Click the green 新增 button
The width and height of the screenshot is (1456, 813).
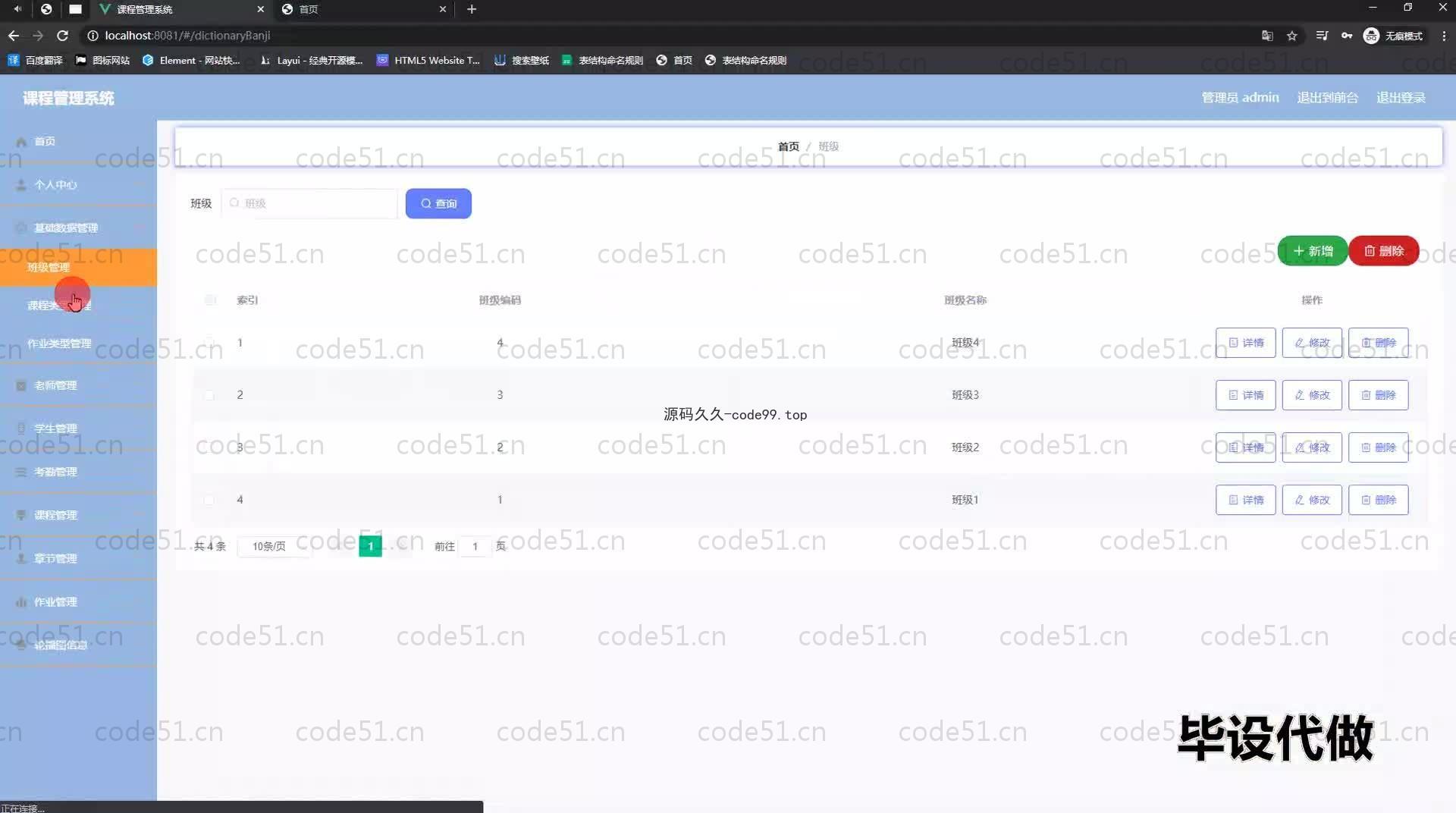[x=1312, y=251]
